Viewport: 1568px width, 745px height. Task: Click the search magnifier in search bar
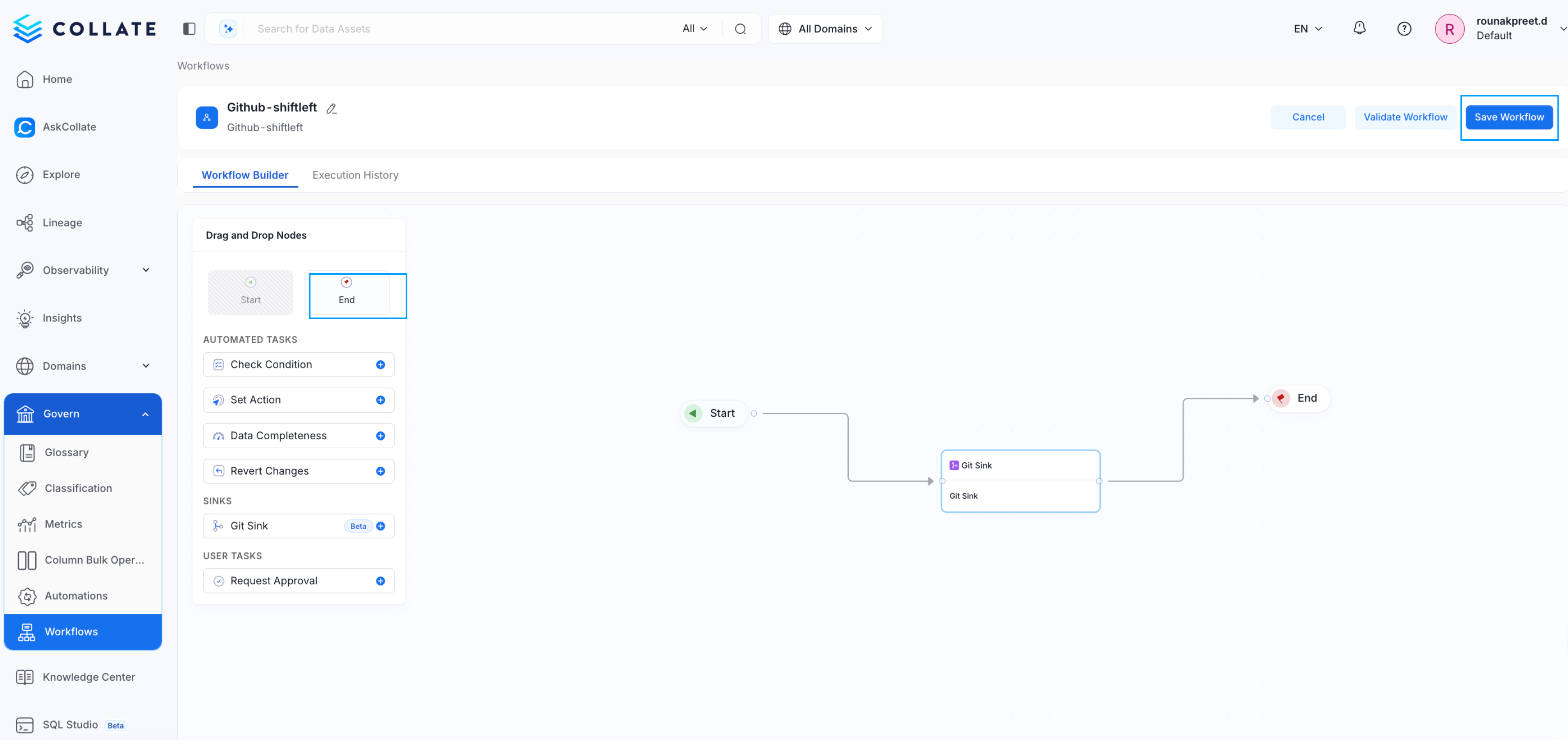click(740, 28)
